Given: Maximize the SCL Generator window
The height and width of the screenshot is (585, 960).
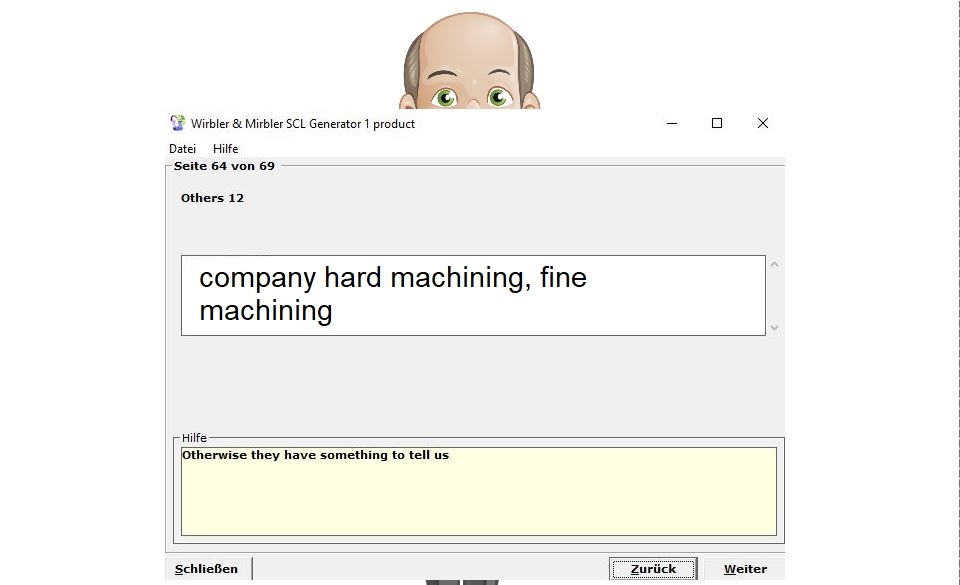Looking at the screenshot, I should (717, 123).
